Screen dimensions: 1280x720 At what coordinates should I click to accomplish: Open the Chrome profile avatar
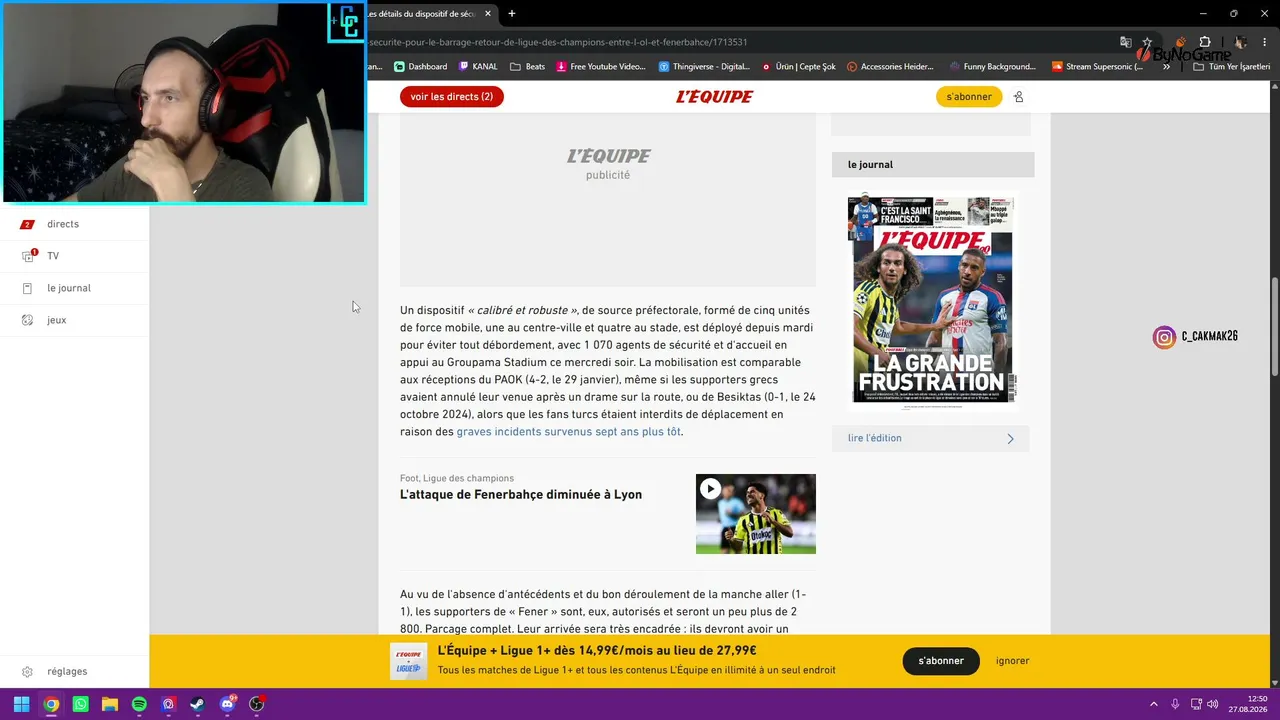click(x=1241, y=42)
